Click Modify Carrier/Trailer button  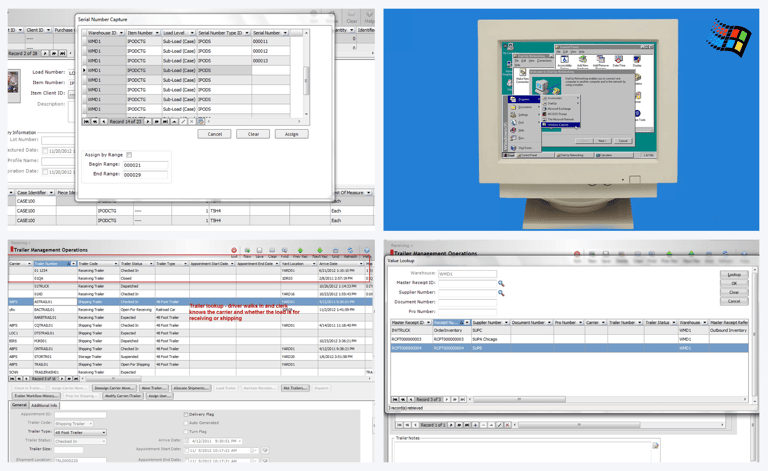(x=122, y=396)
